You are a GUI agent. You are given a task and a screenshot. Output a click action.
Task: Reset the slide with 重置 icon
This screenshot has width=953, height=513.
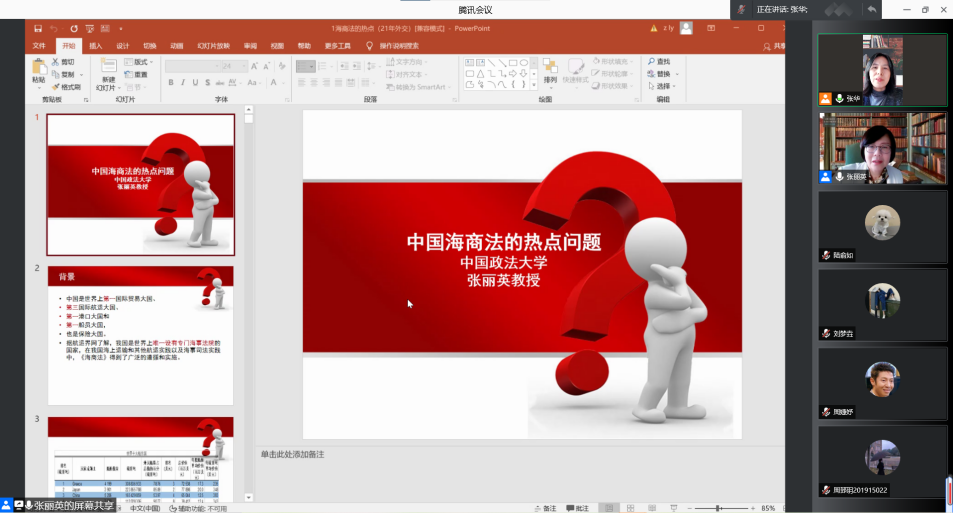[x=128, y=74]
